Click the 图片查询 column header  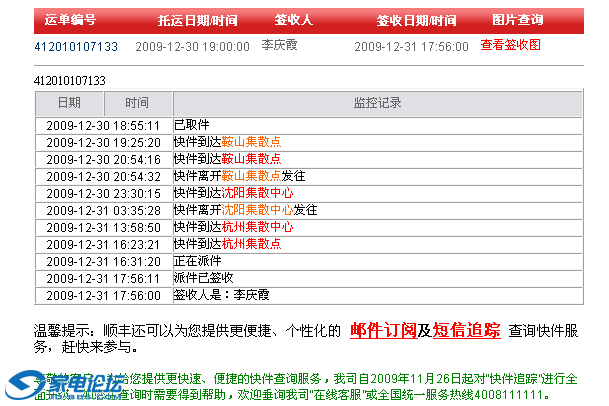[x=518, y=20]
